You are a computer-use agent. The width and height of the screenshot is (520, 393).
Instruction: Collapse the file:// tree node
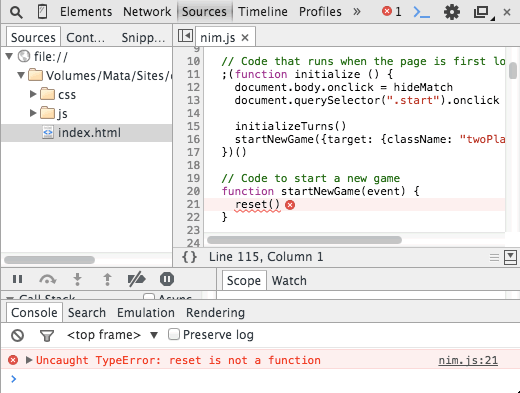tap(9, 56)
